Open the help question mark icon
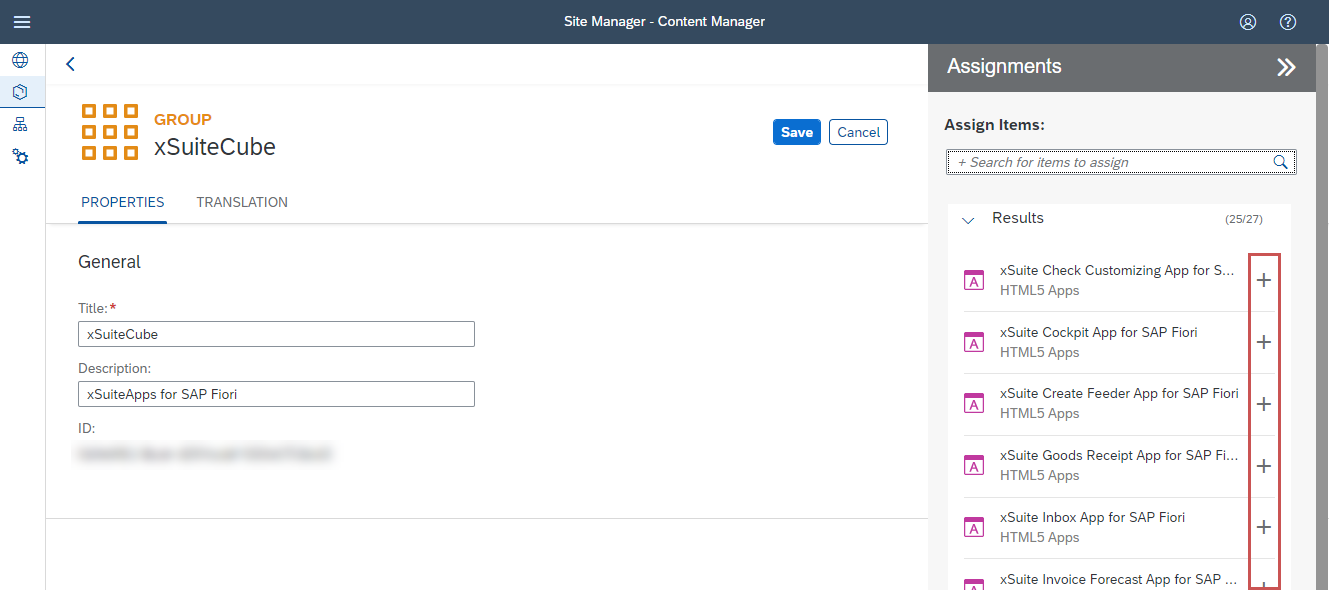 click(x=1288, y=22)
